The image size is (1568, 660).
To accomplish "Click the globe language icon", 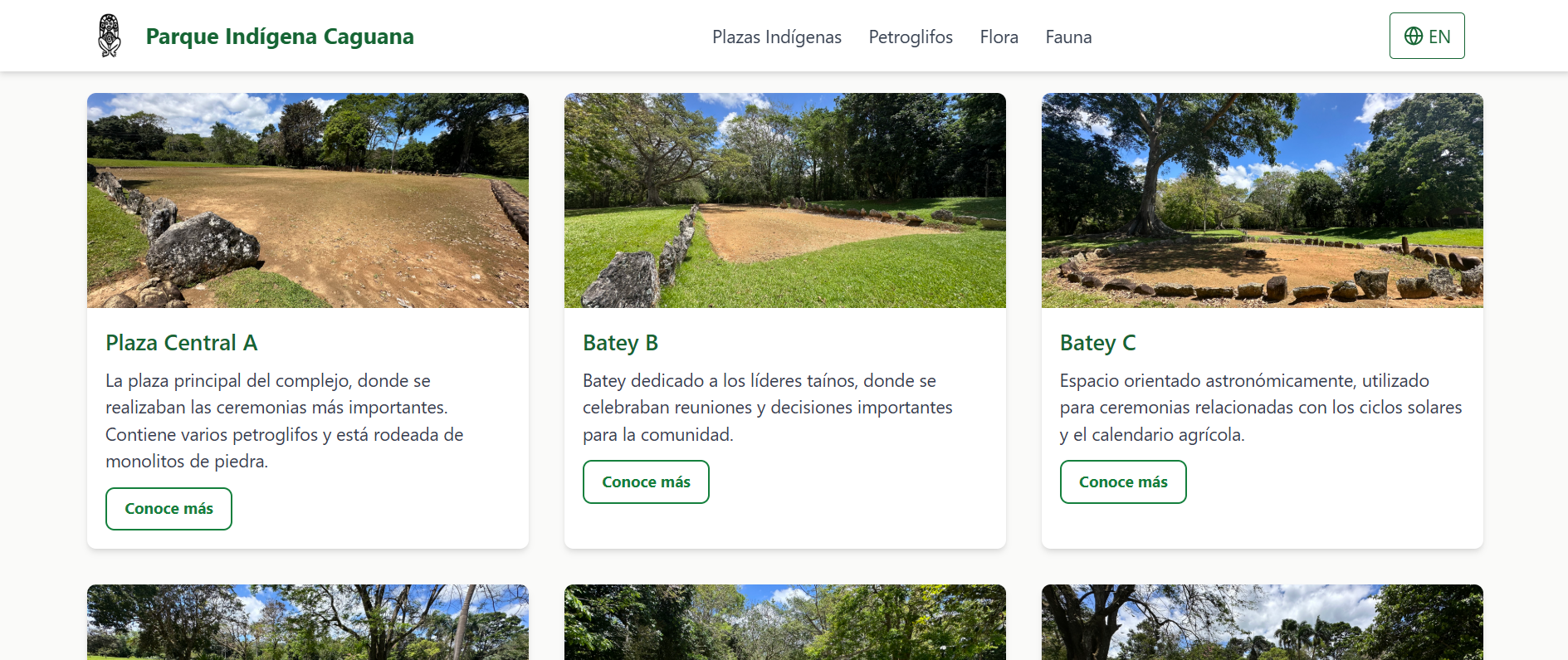I will pyautogui.click(x=1413, y=36).
